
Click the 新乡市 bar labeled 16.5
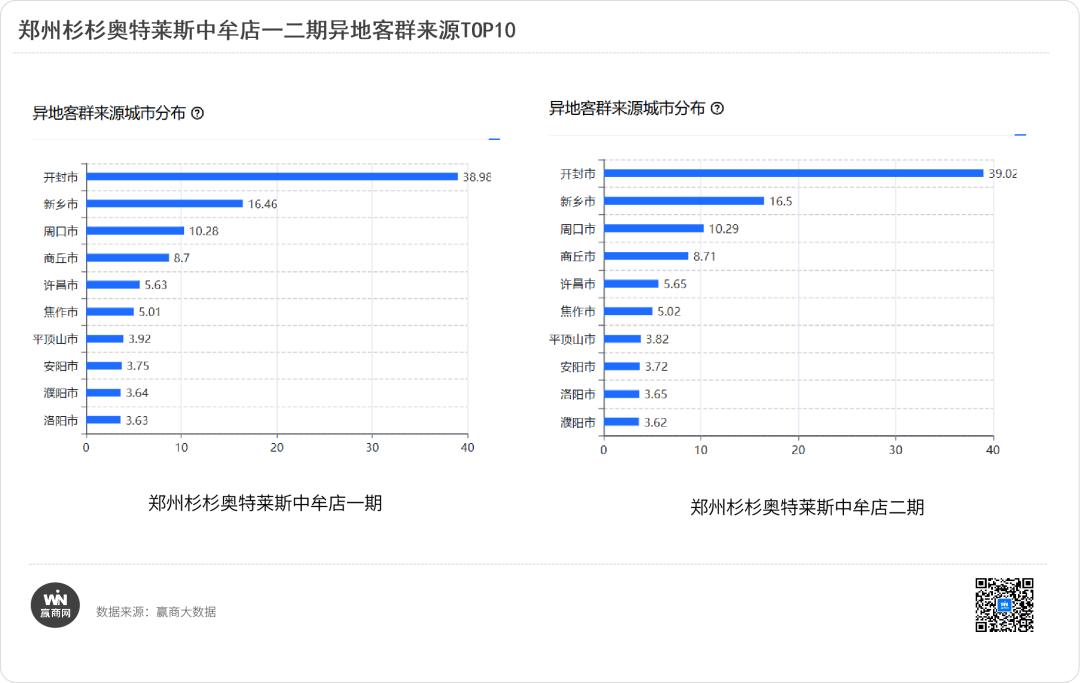(684, 201)
